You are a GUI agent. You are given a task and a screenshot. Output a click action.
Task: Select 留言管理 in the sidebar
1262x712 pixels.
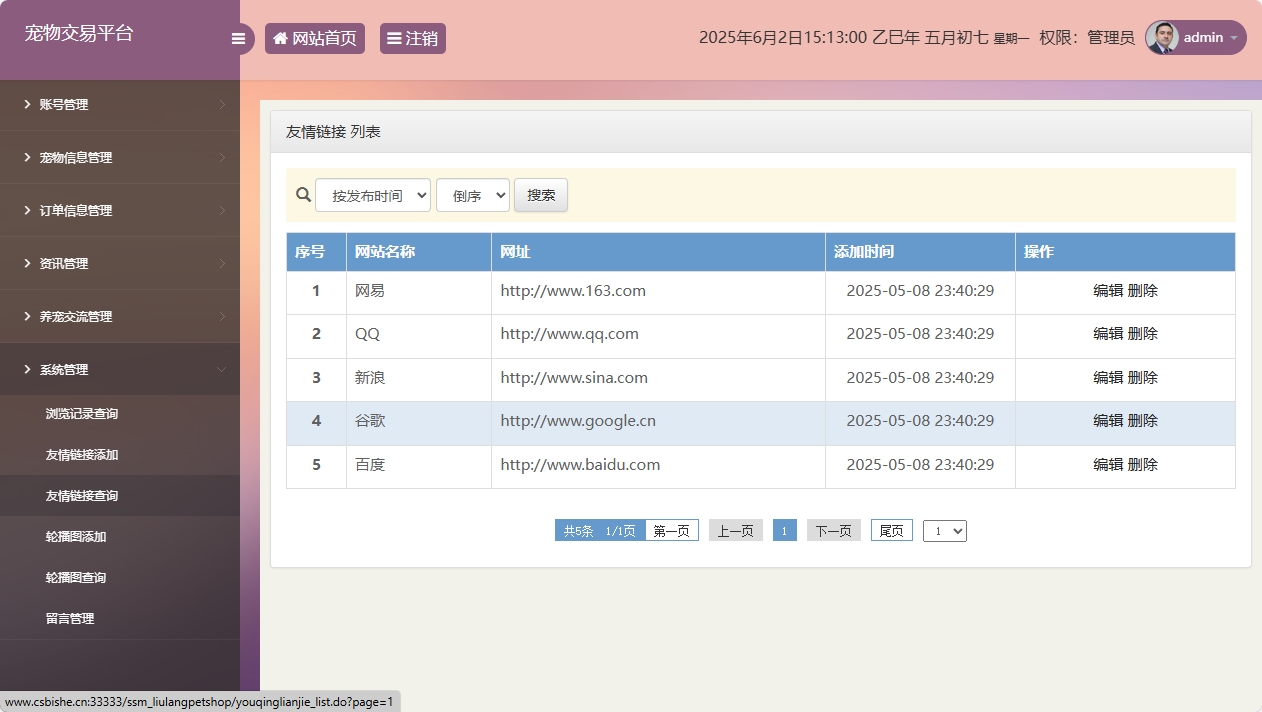point(70,619)
